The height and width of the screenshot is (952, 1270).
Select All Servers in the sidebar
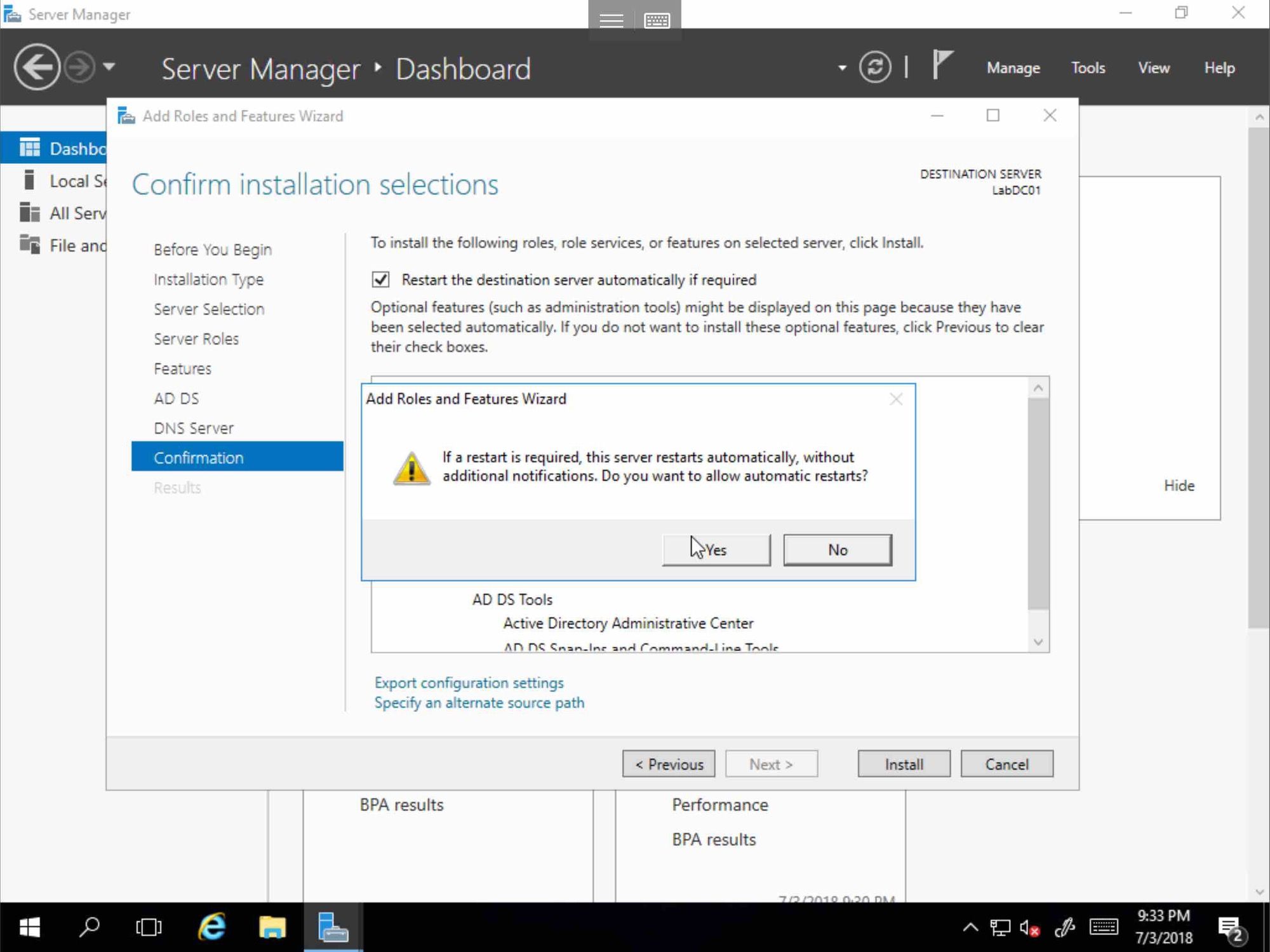[x=54, y=213]
